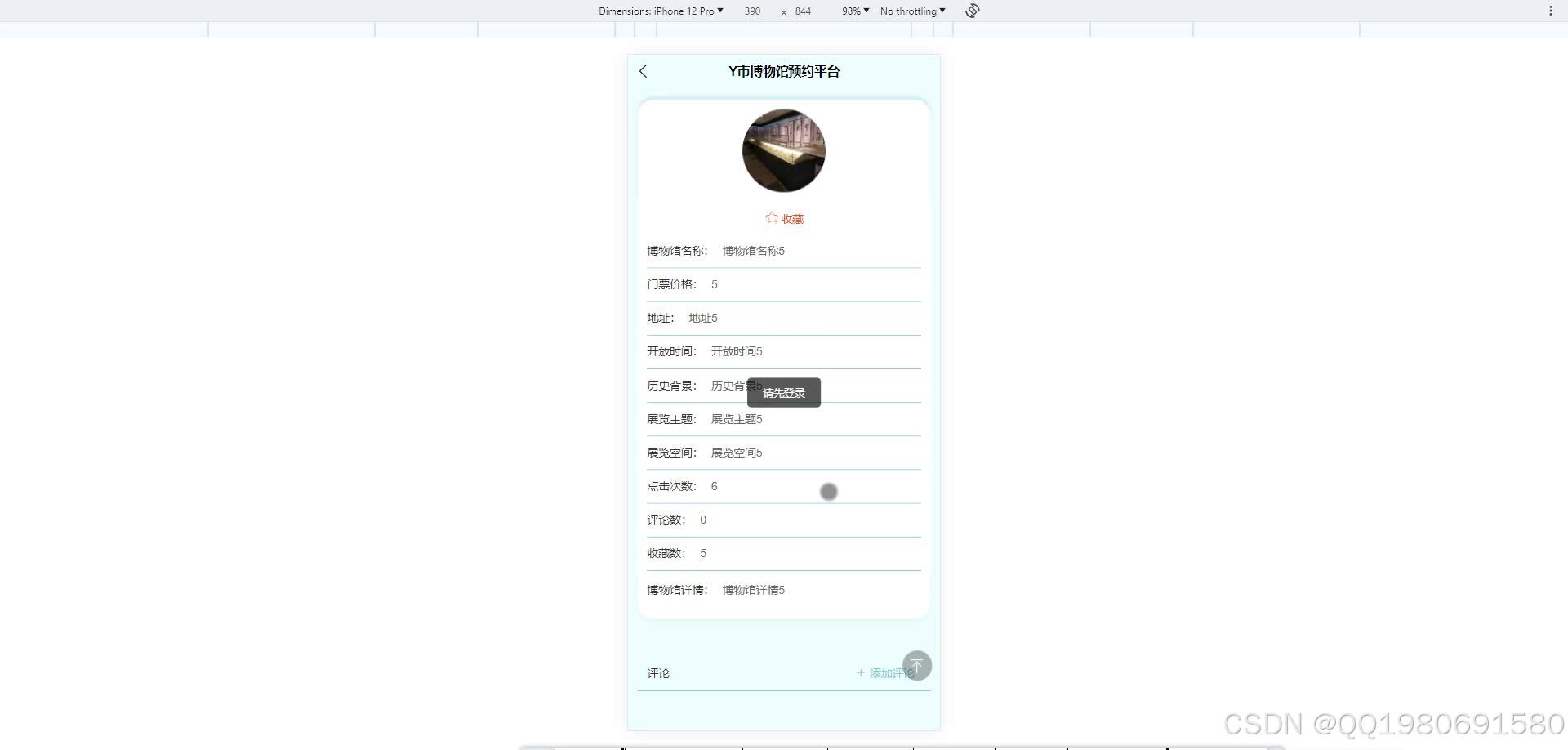Click the rotate device orientation icon
1568x750 pixels.
(971, 11)
